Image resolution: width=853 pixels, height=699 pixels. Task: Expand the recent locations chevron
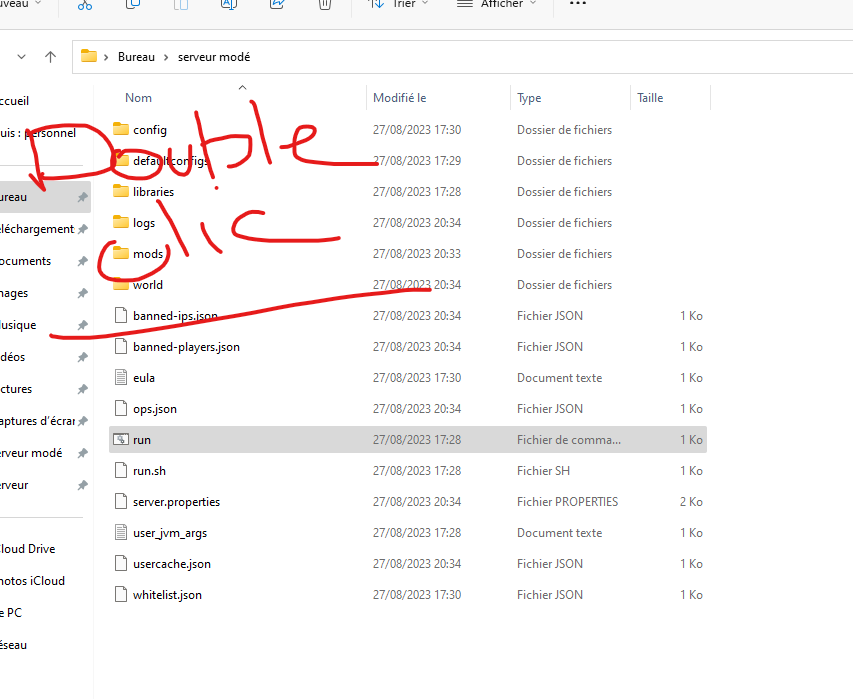[x=22, y=57]
